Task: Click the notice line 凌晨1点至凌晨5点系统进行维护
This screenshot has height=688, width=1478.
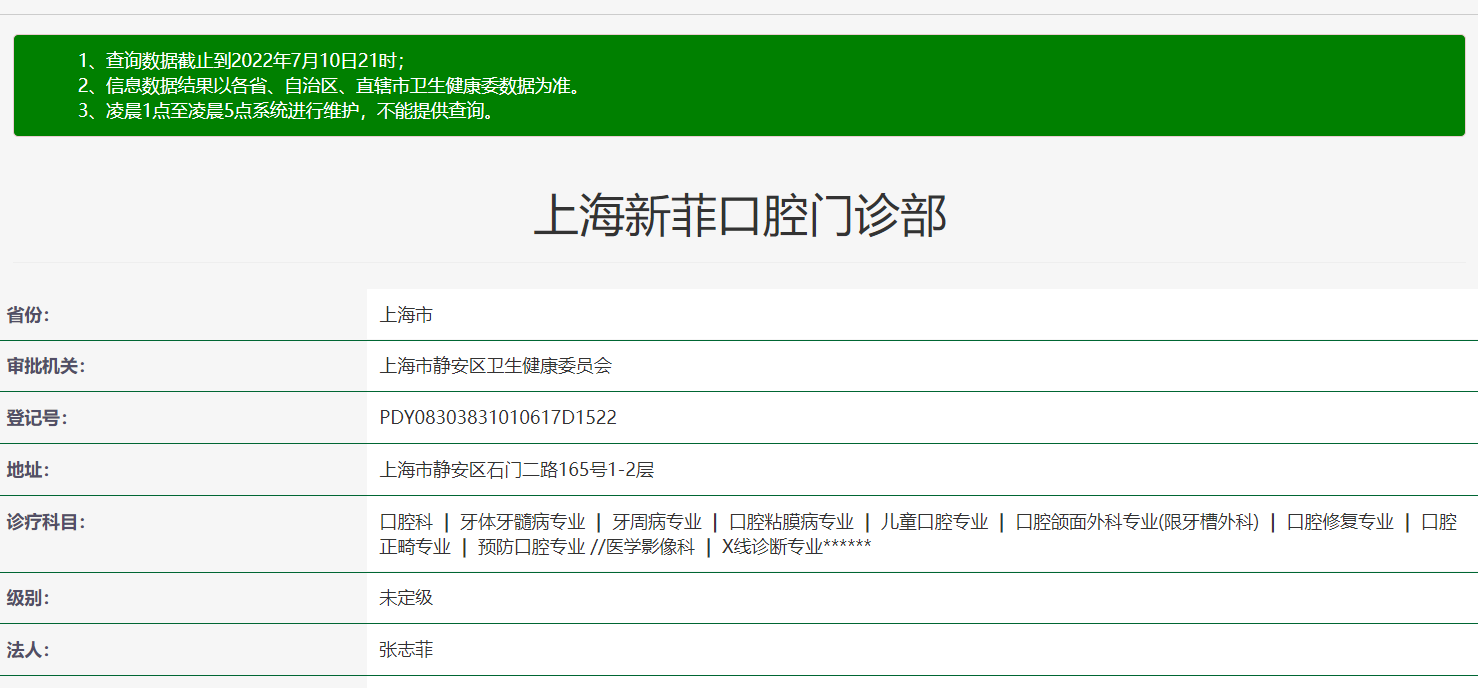Action: click(287, 110)
